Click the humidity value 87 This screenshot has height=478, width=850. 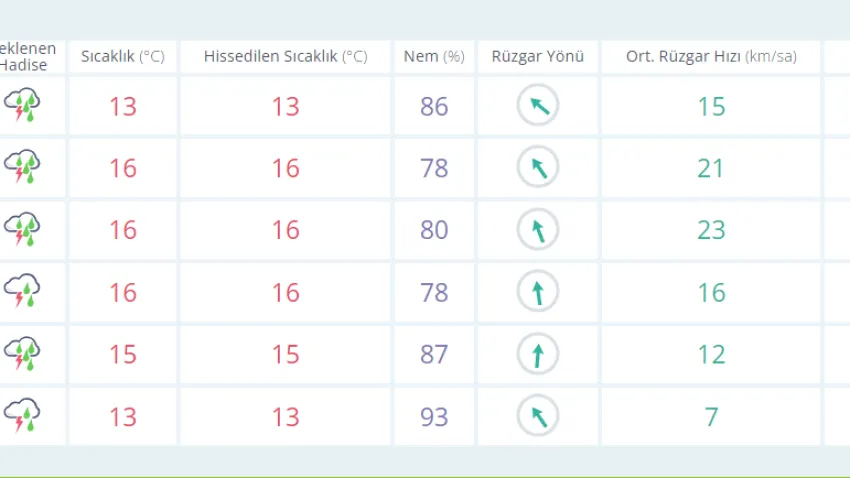[x=434, y=354]
